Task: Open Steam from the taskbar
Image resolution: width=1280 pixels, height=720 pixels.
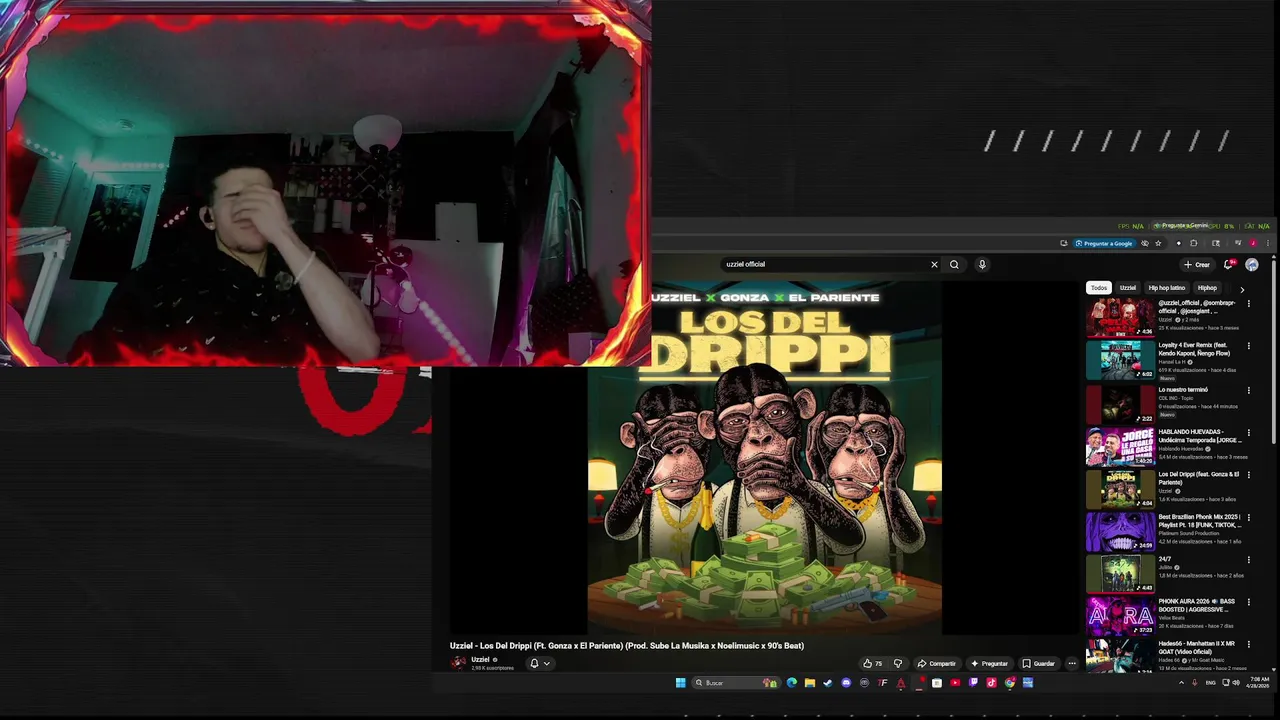Action: (x=828, y=683)
